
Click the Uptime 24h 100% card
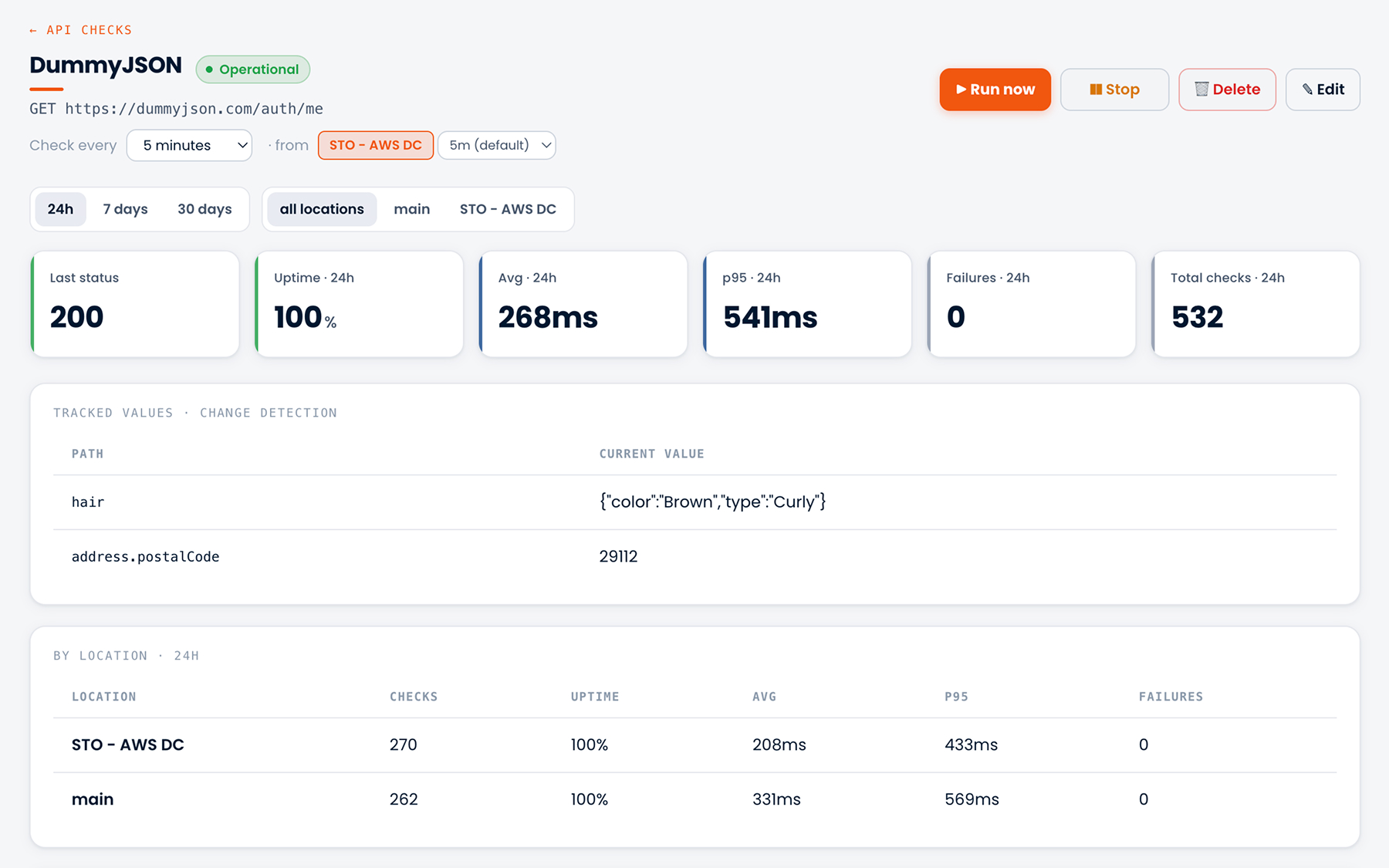(359, 304)
